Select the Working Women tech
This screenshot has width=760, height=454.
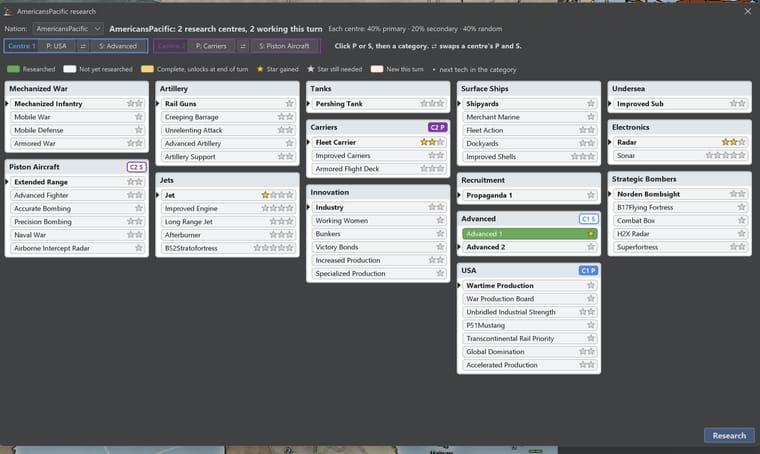(378, 221)
